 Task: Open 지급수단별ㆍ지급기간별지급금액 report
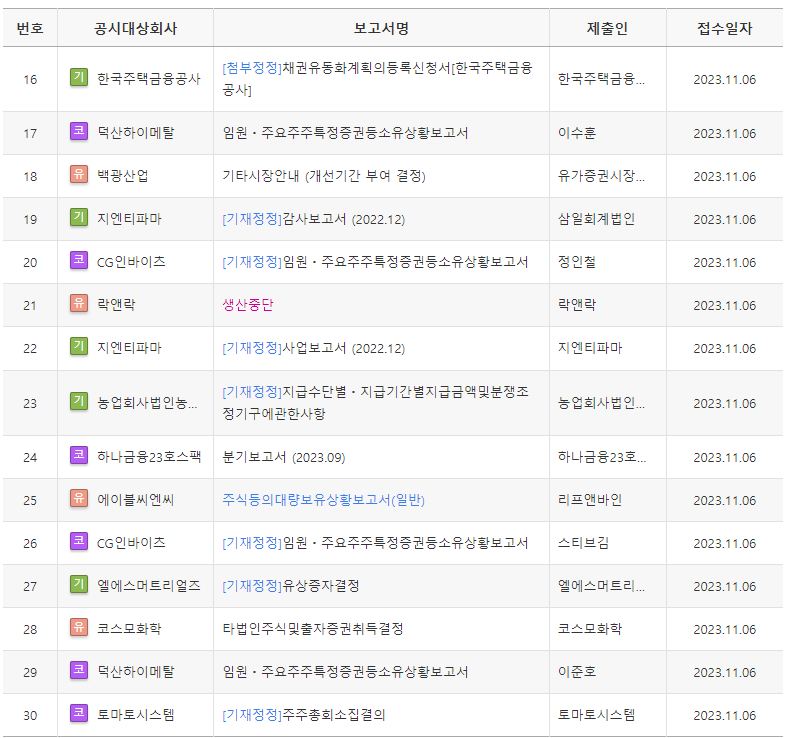tap(375, 403)
